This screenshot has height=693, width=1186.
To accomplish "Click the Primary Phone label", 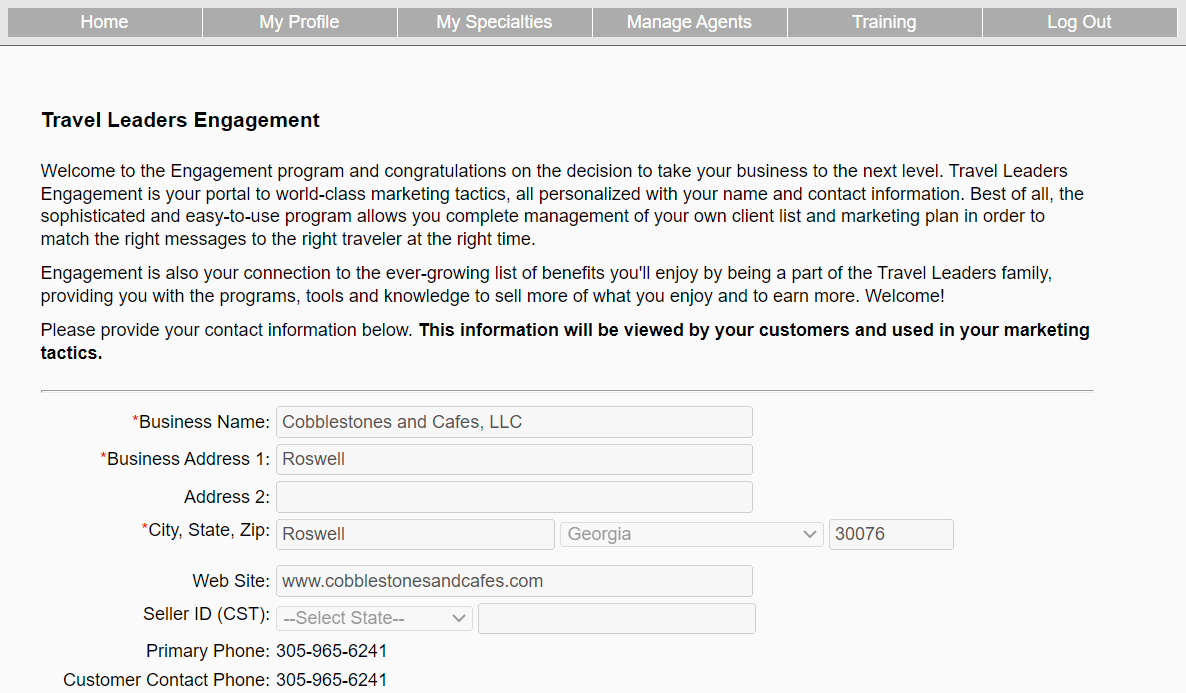I will (x=207, y=651).
